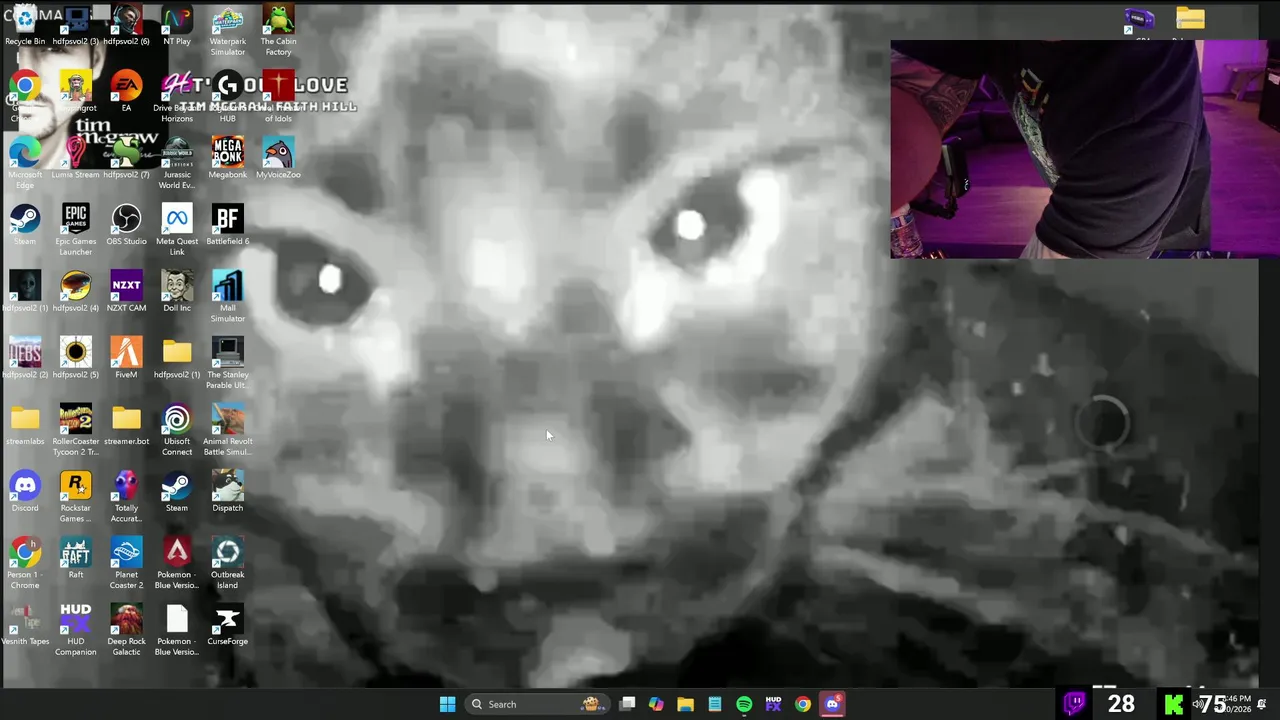Select the hdfpsvol2 (5) desktop icon
This screenshot has height=720, width=1280.
76,358
